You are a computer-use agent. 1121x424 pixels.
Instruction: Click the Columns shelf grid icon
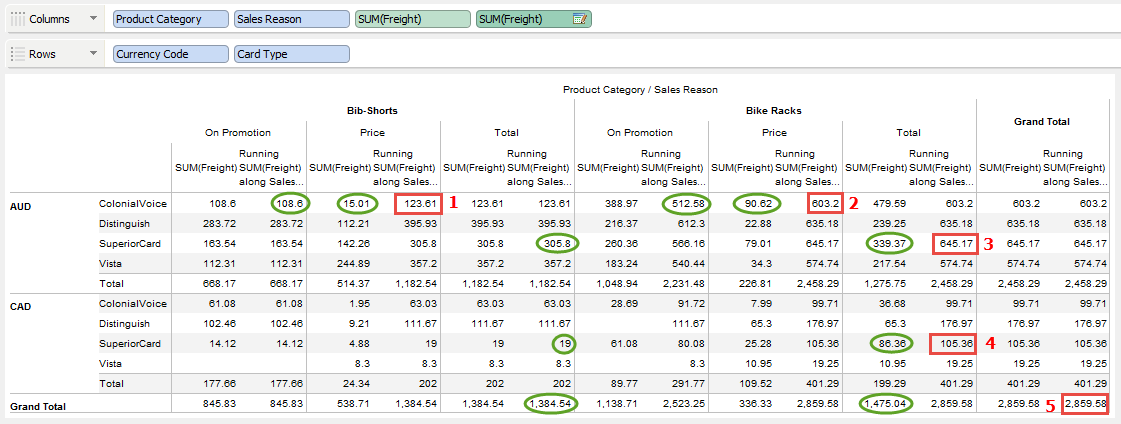[x=18, y=19]
